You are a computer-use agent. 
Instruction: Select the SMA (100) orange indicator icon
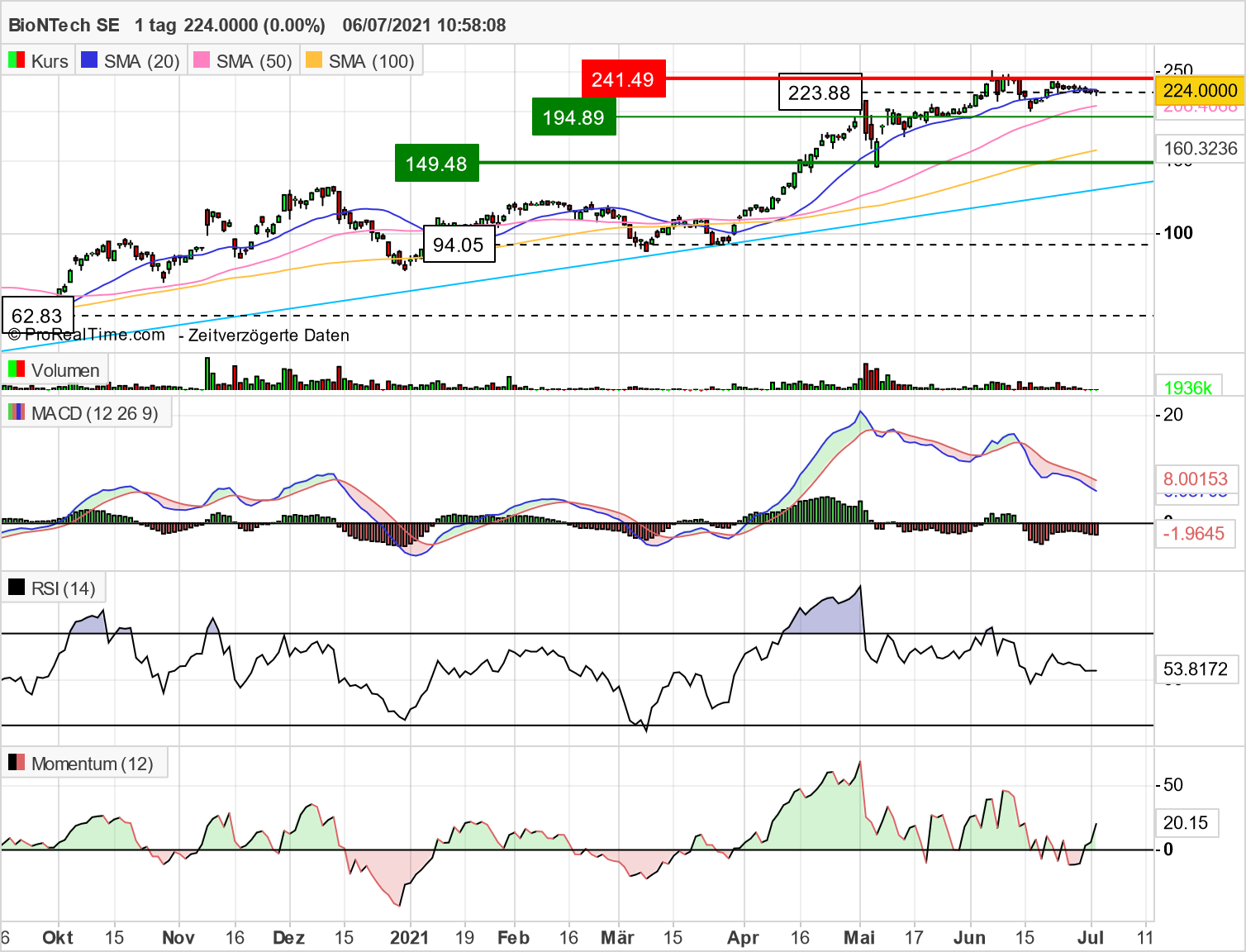click(315, 59)
